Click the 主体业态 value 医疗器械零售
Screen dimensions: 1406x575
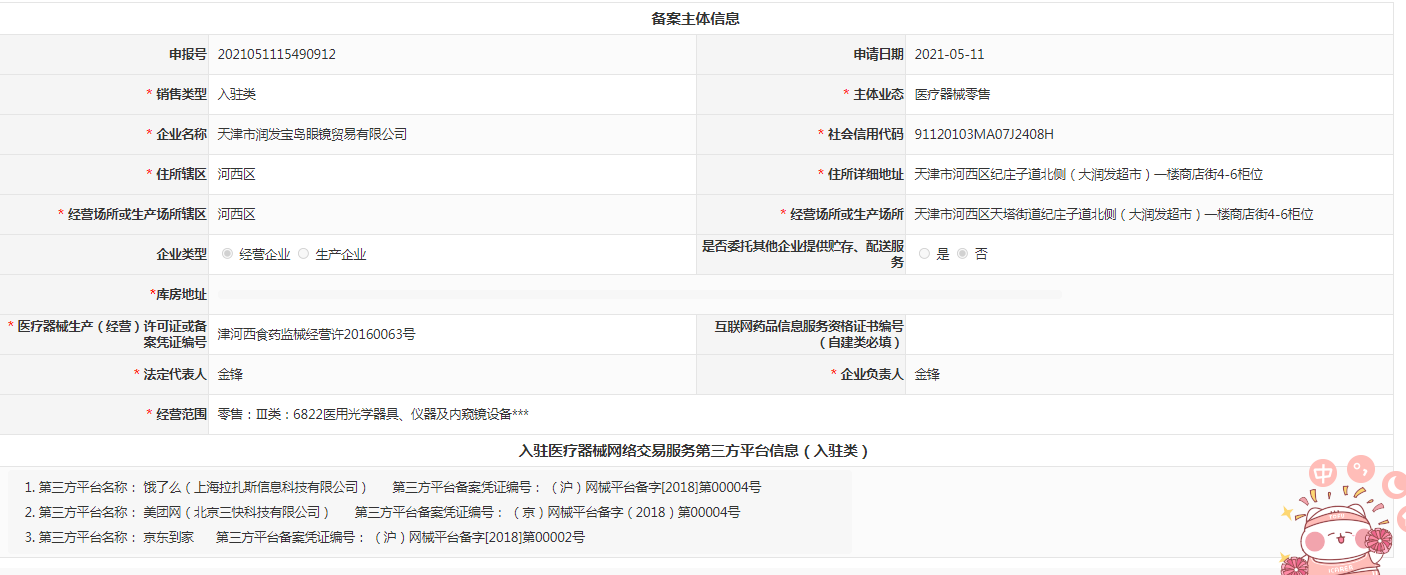click(x=952, y=94)
